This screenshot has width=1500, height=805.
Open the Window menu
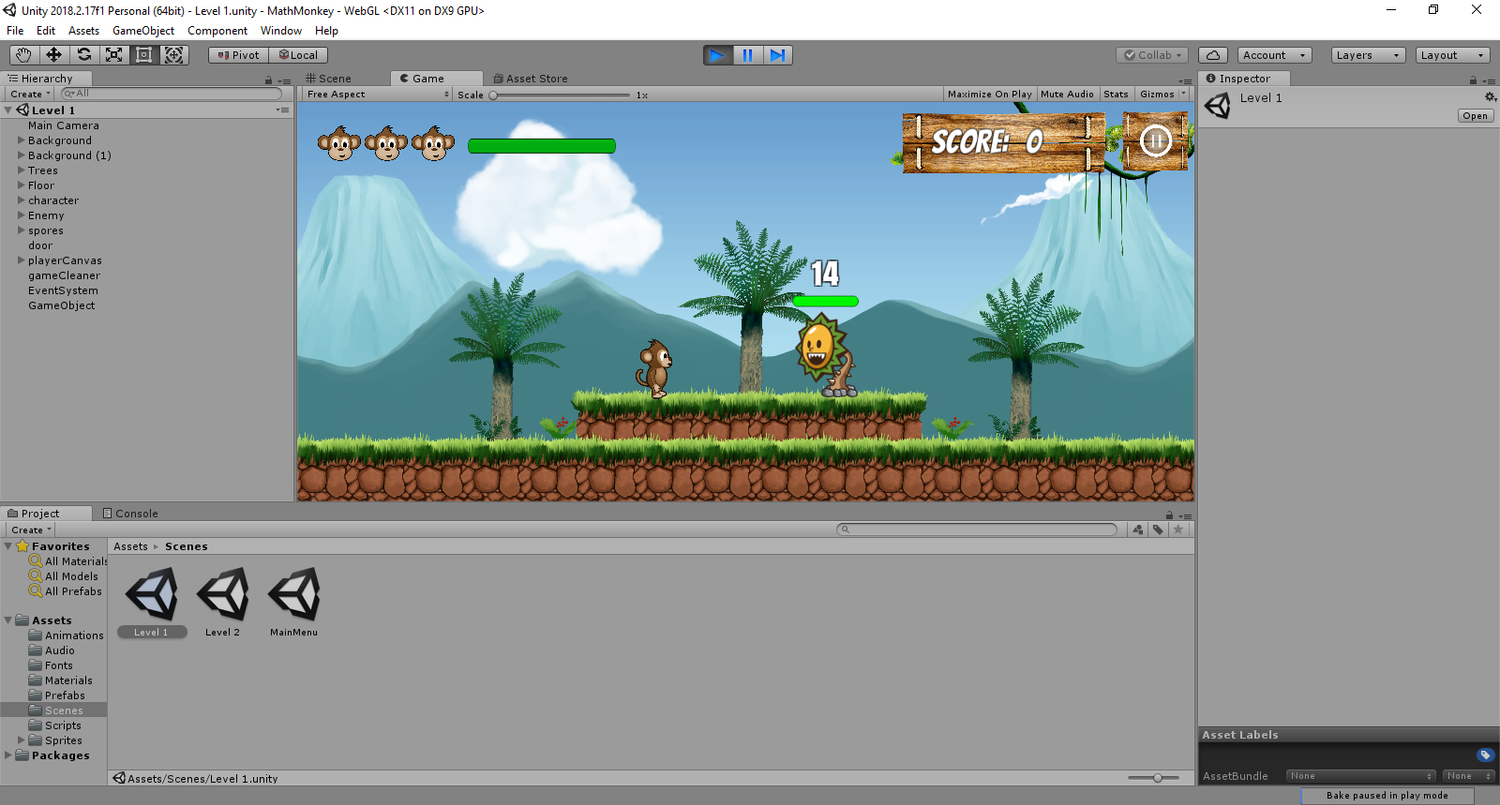(281, 31)
